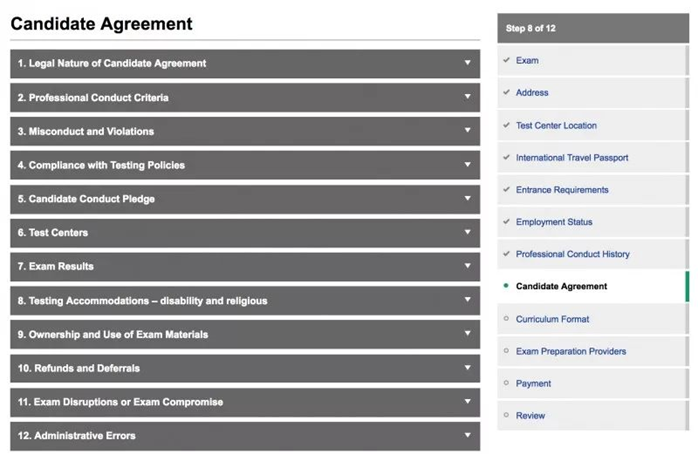Open the Exam Preparation Providers link
The width and height of the screenshot is (698, 454).
pyautogui.click(x=571, y=352)
